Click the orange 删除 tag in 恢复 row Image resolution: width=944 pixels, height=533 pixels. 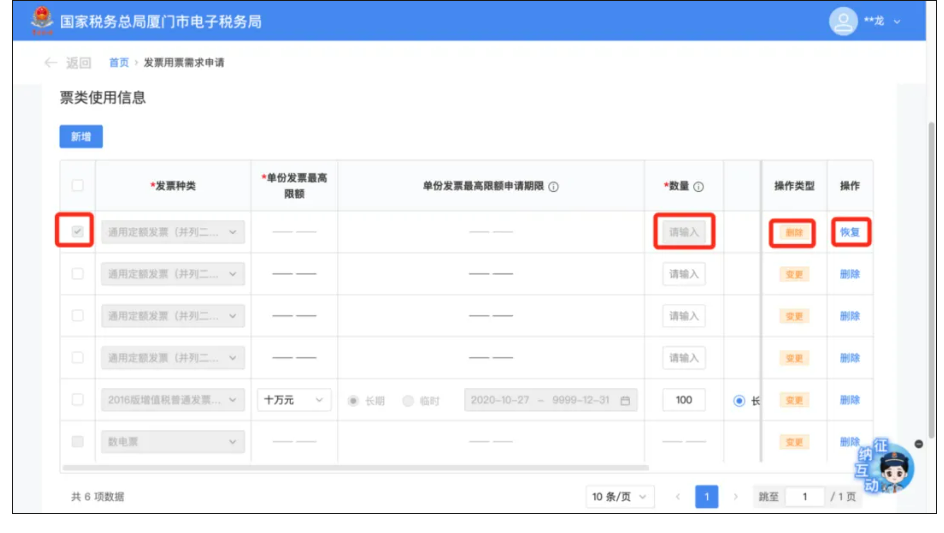click(794, 232)
